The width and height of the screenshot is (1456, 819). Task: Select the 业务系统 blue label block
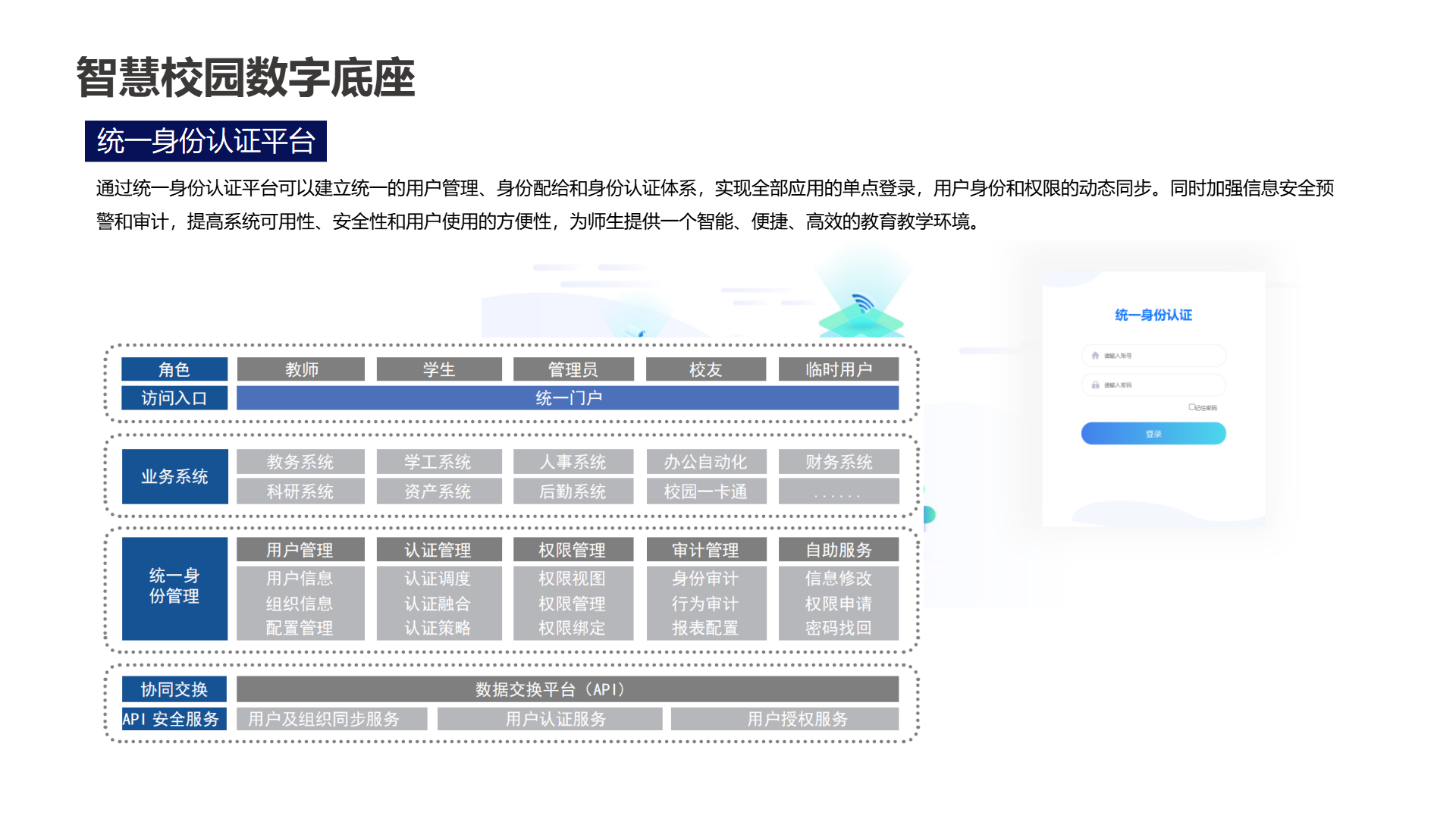(174, 476)
